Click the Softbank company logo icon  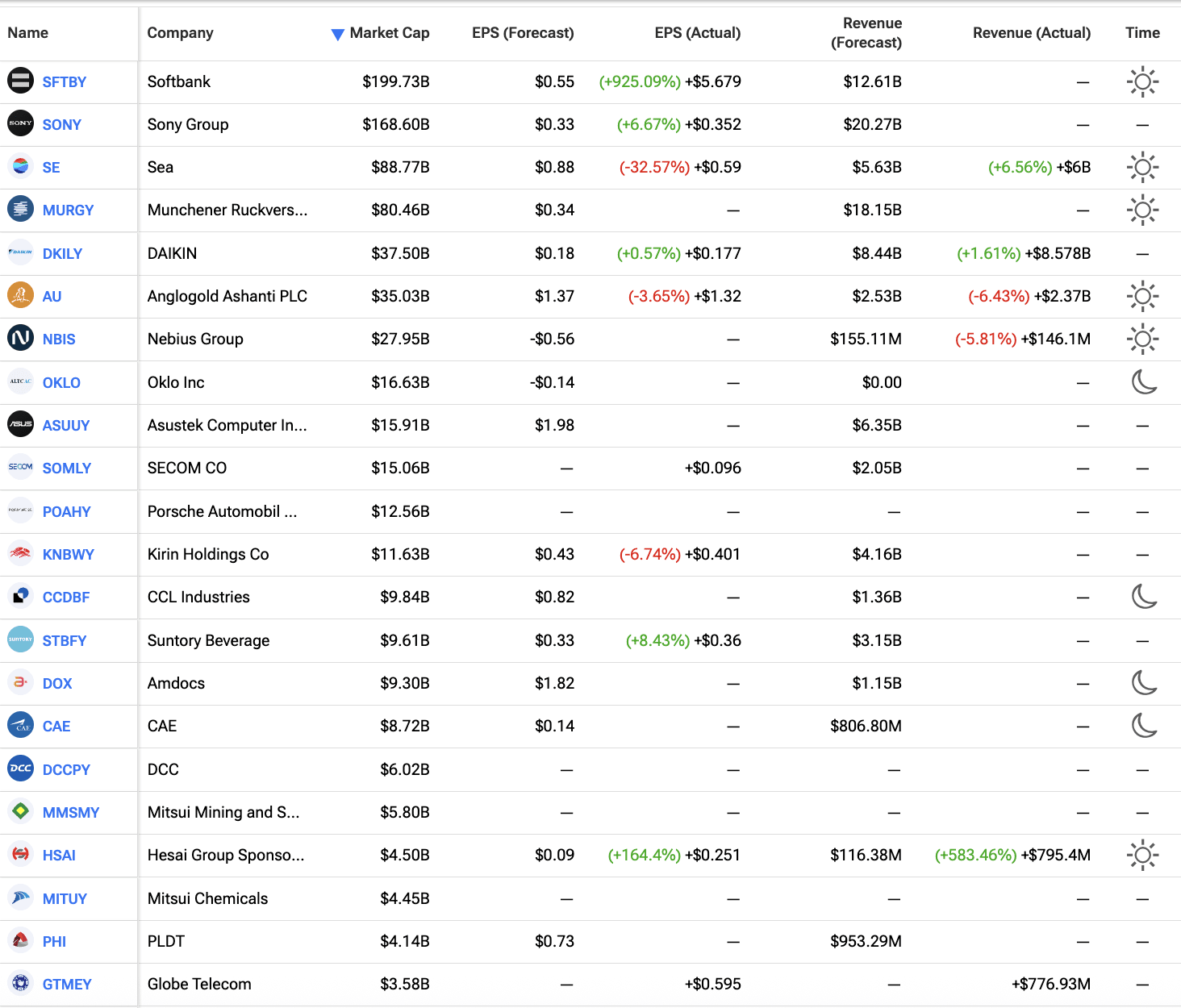click(x=20, y=81)
